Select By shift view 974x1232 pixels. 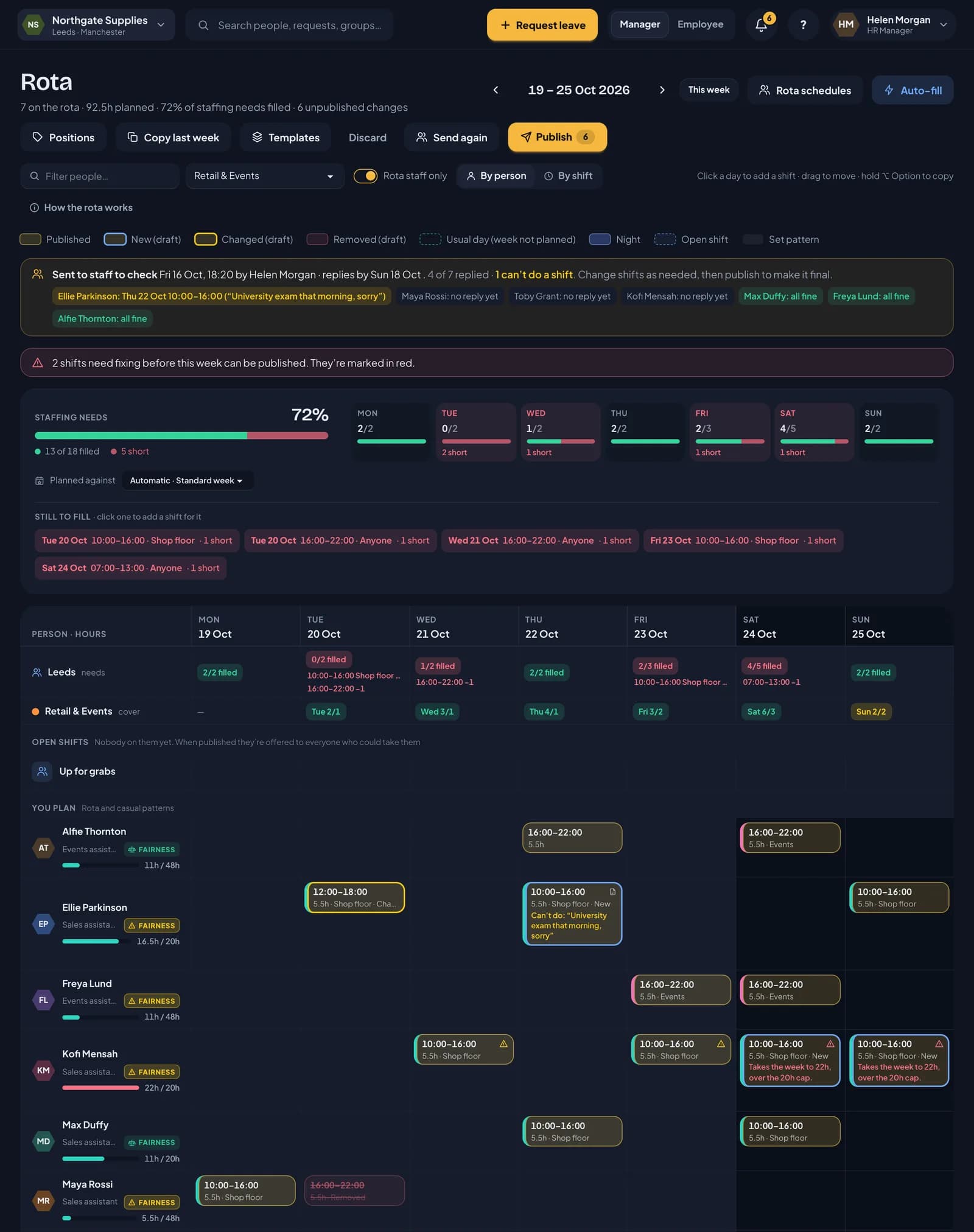pyautogui.click(x=568, y=176)
